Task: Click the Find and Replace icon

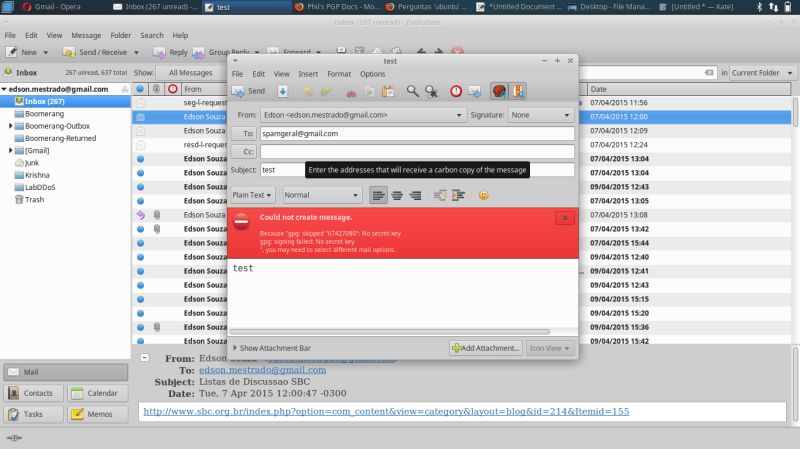Action: click(431, 91)
